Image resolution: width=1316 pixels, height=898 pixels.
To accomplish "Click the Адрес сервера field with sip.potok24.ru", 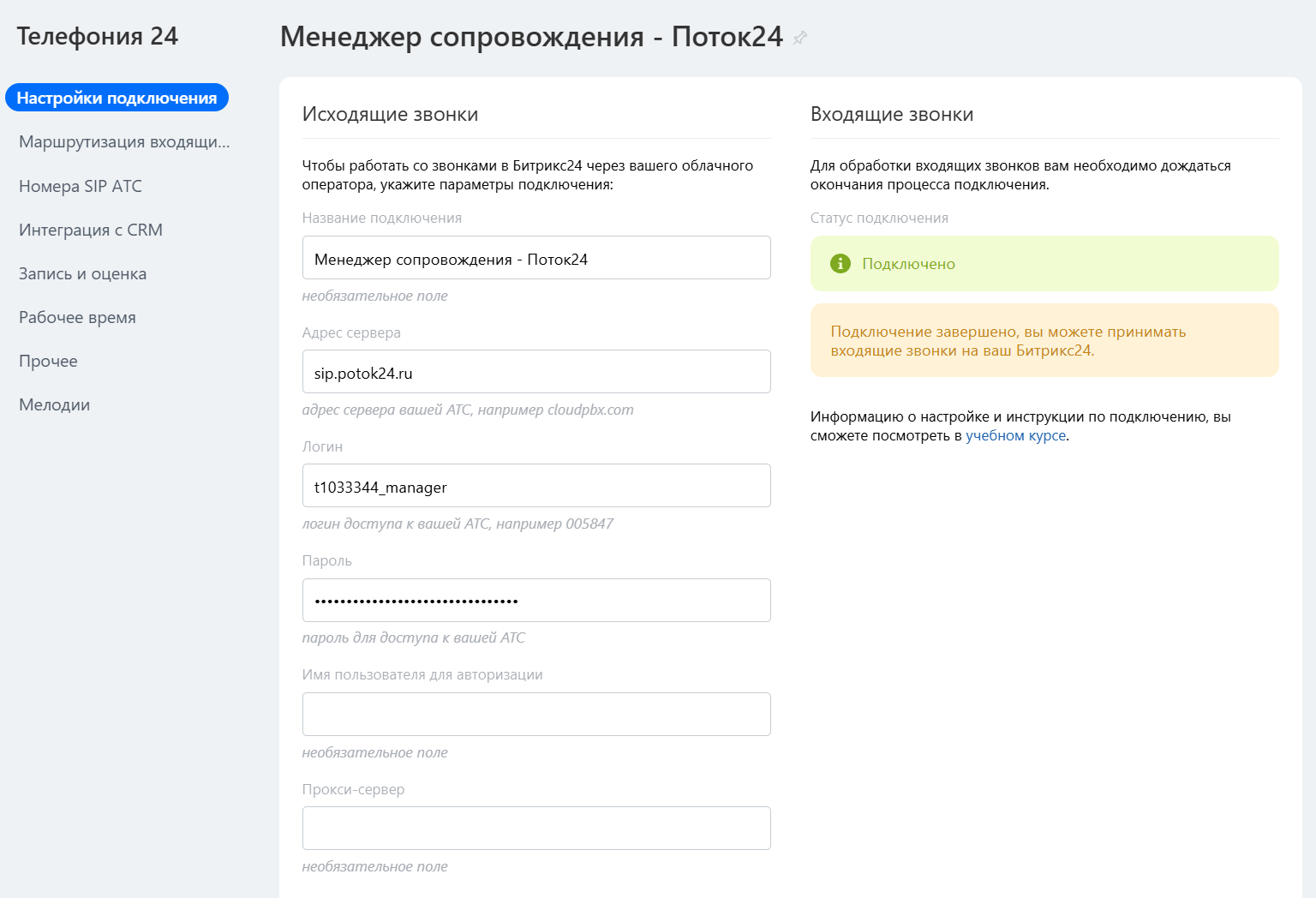I will [536, 372].
